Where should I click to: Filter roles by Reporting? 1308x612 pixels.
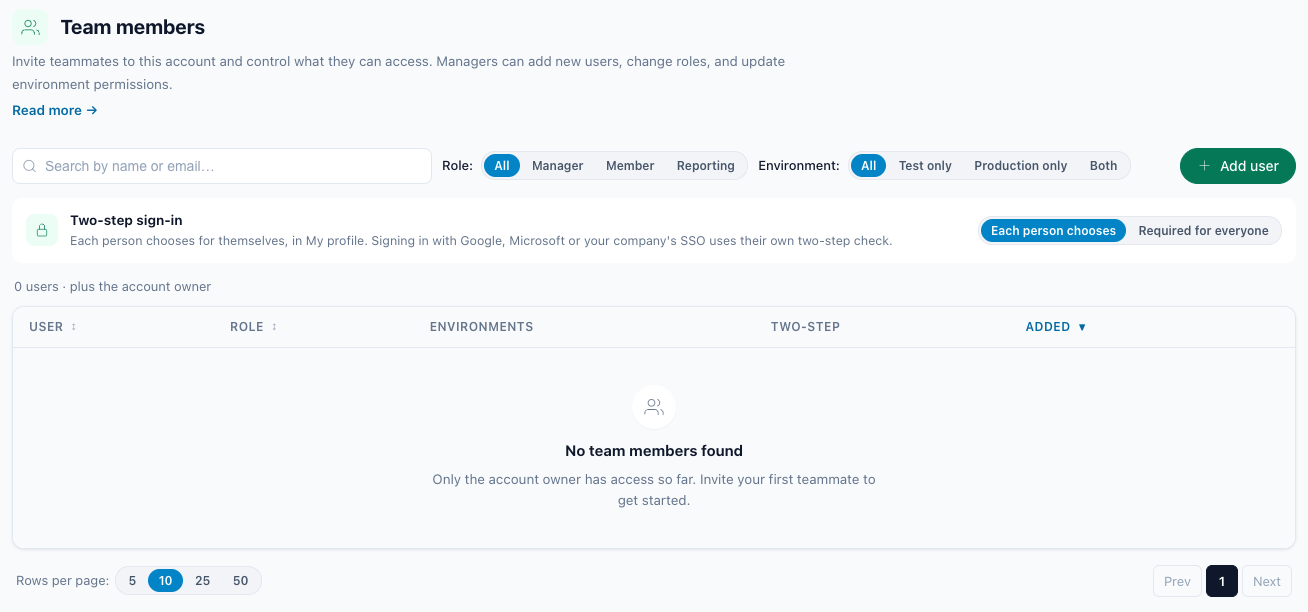(706, 166)
